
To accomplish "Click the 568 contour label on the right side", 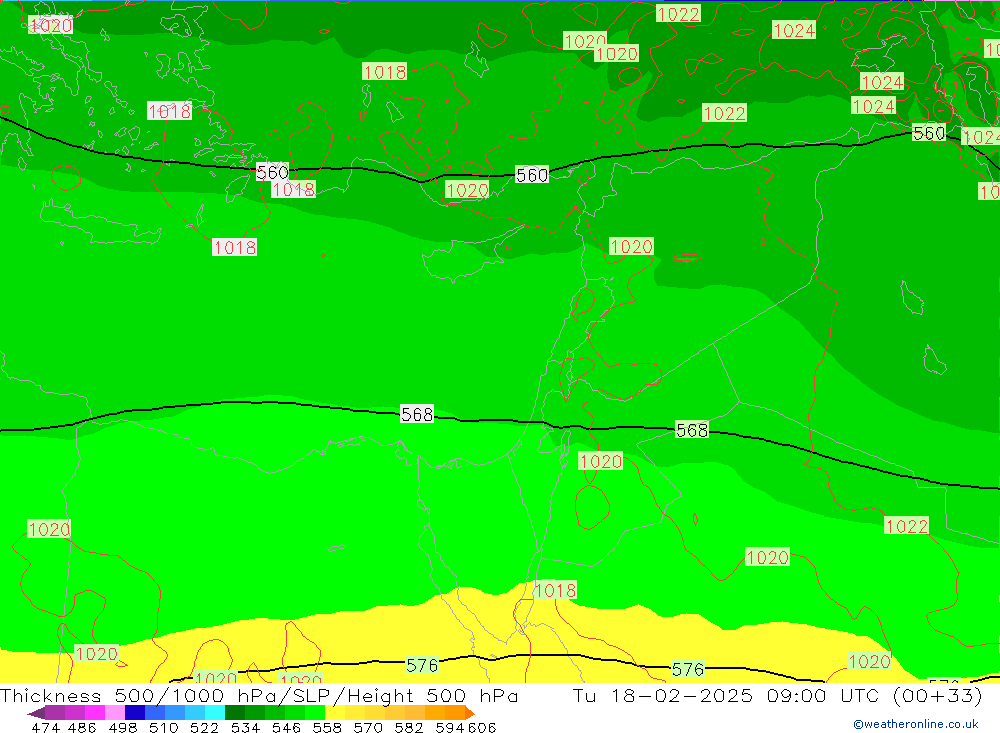I will 692,430.
